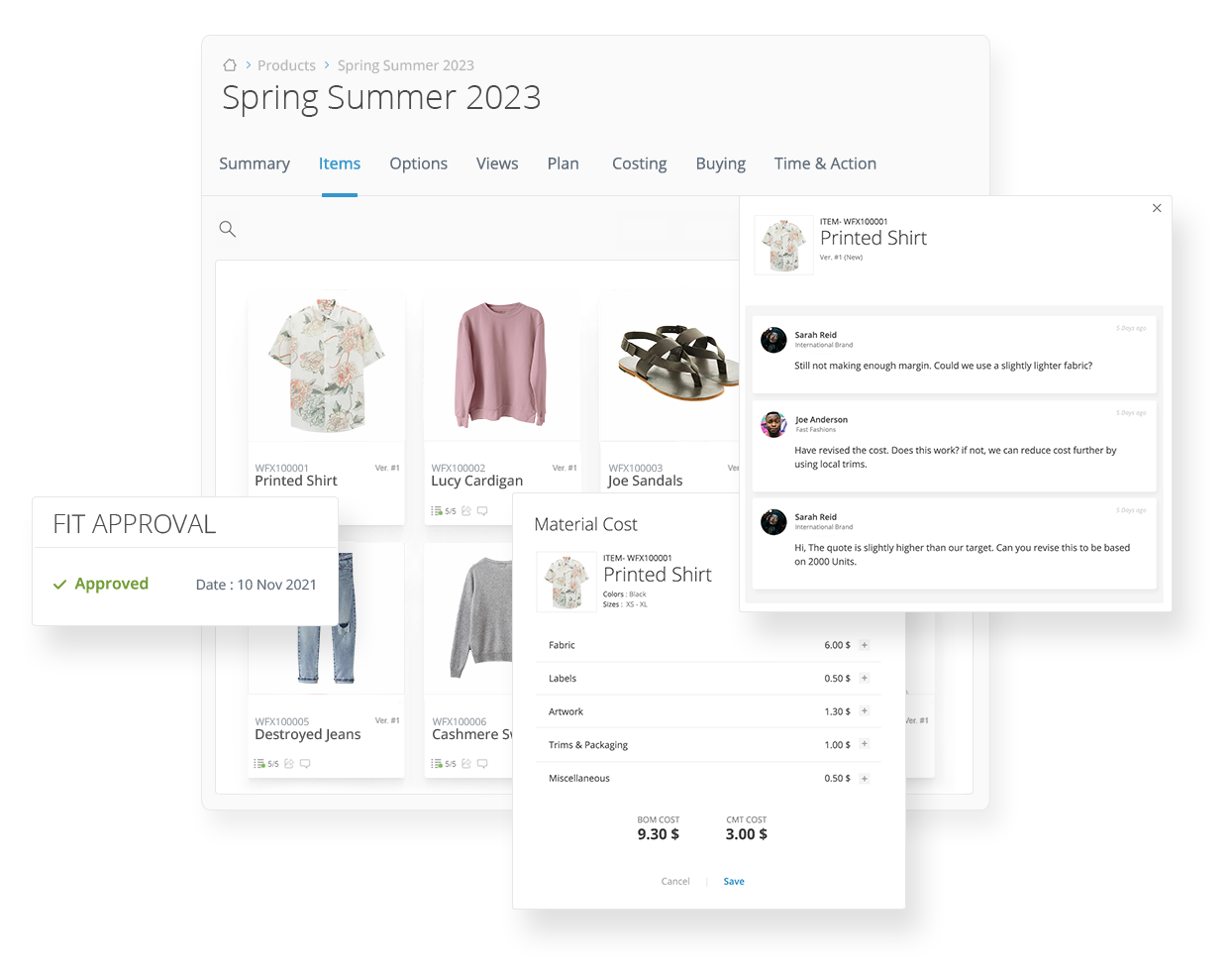The height and width of the screenshot is (971, 1232).
Task: Click checklist icon on Lucy Cardigan card
Action: (436, 511)
